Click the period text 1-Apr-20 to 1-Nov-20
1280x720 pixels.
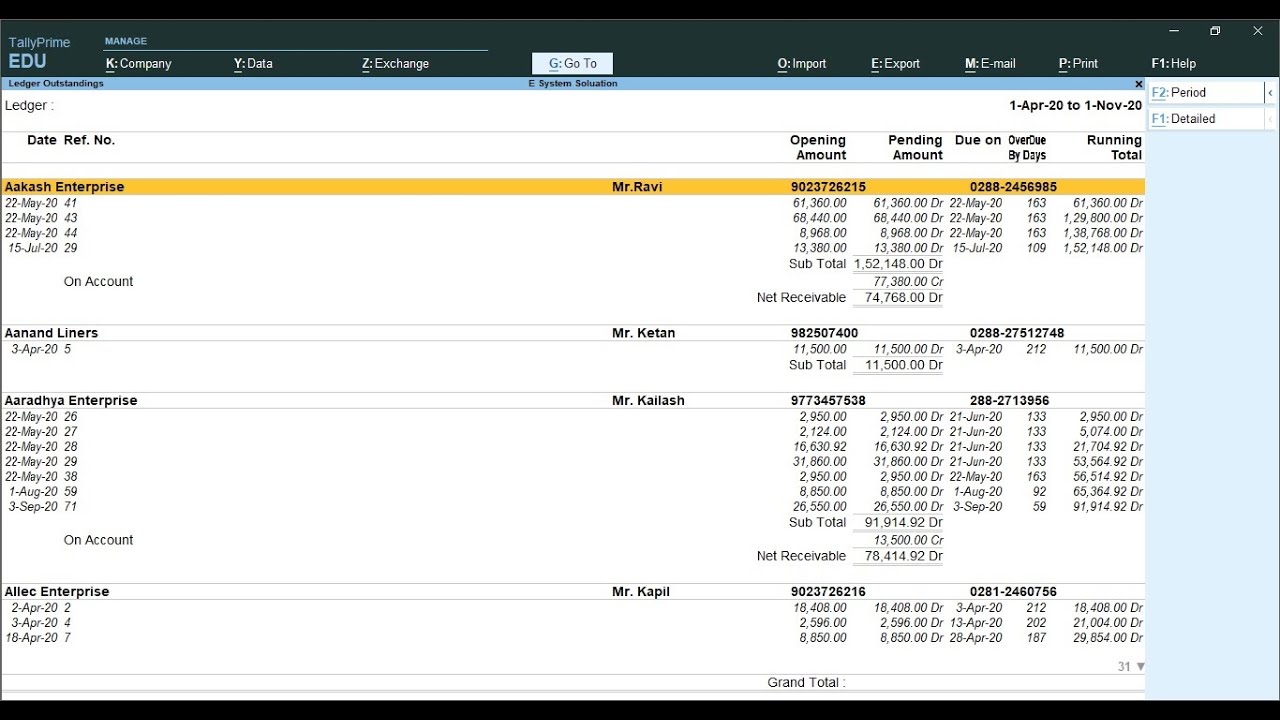pyautogui.click(x=1075, y=105)
